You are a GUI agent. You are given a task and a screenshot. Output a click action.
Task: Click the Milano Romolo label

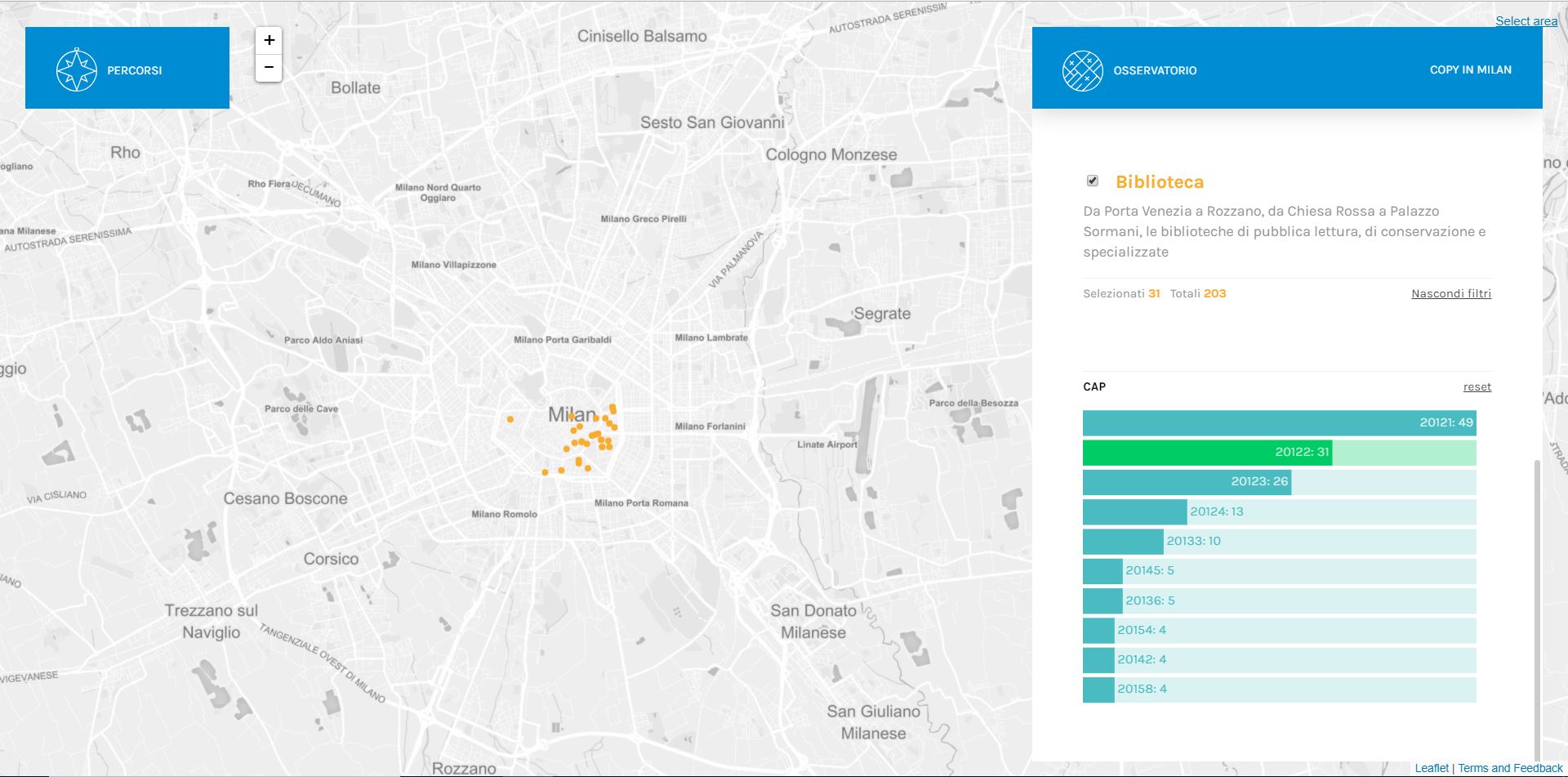(504, 514)
